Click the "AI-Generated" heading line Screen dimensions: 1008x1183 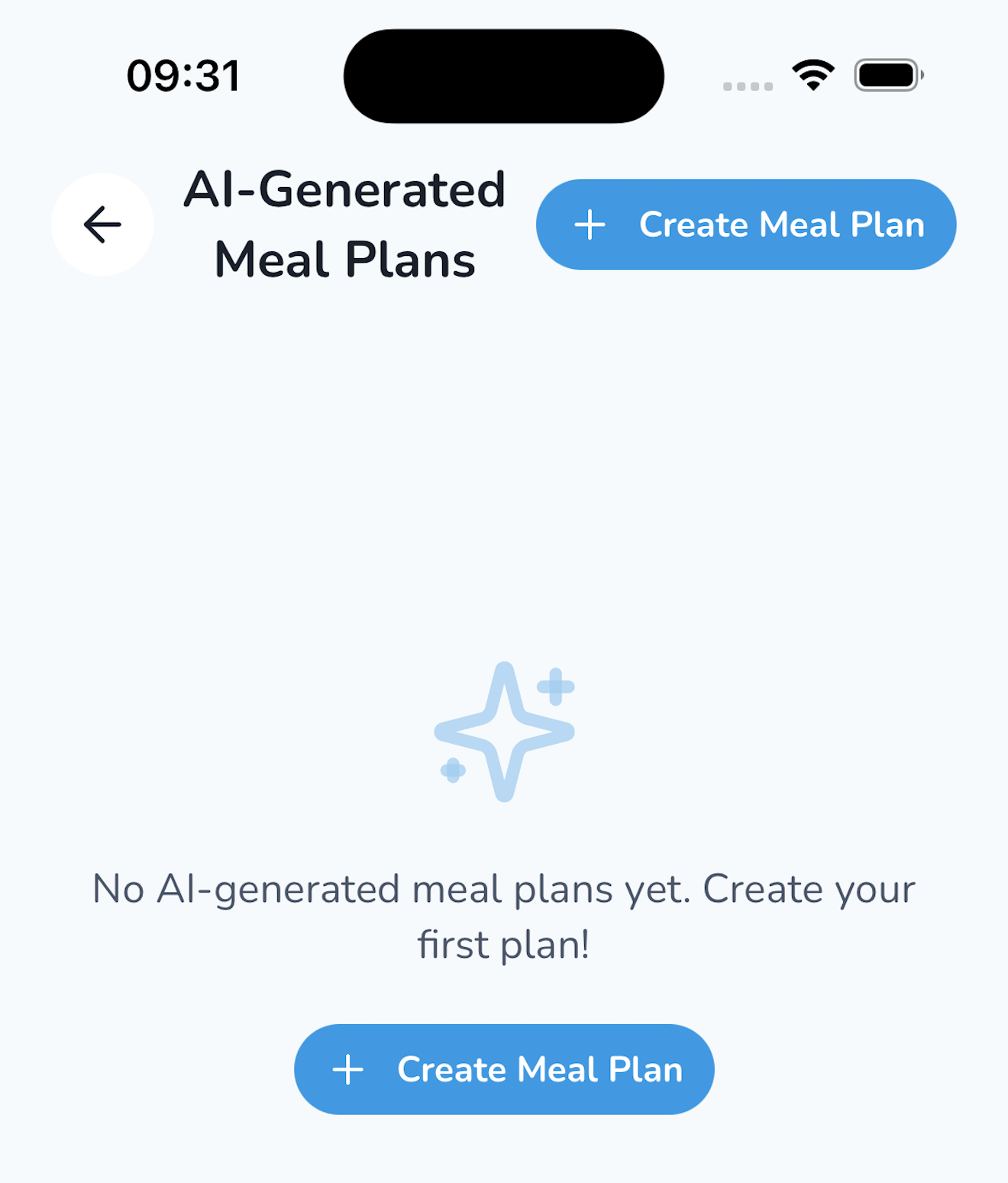coord(344,189)
